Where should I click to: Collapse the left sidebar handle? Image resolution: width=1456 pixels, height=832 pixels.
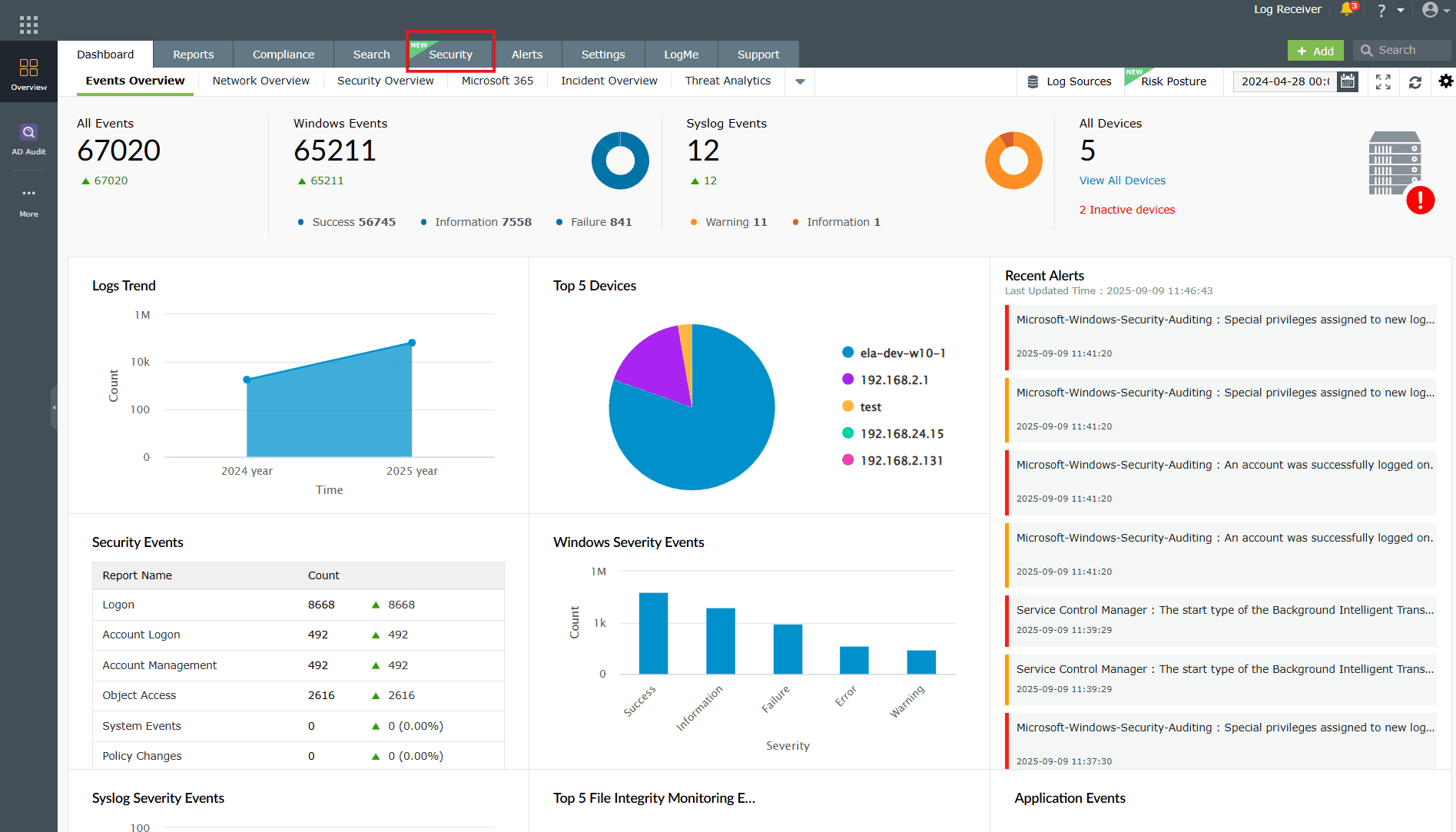click(x=54, y=407)
